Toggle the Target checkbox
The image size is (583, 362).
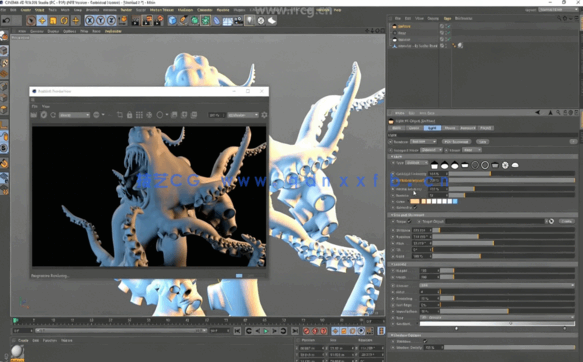409,221
